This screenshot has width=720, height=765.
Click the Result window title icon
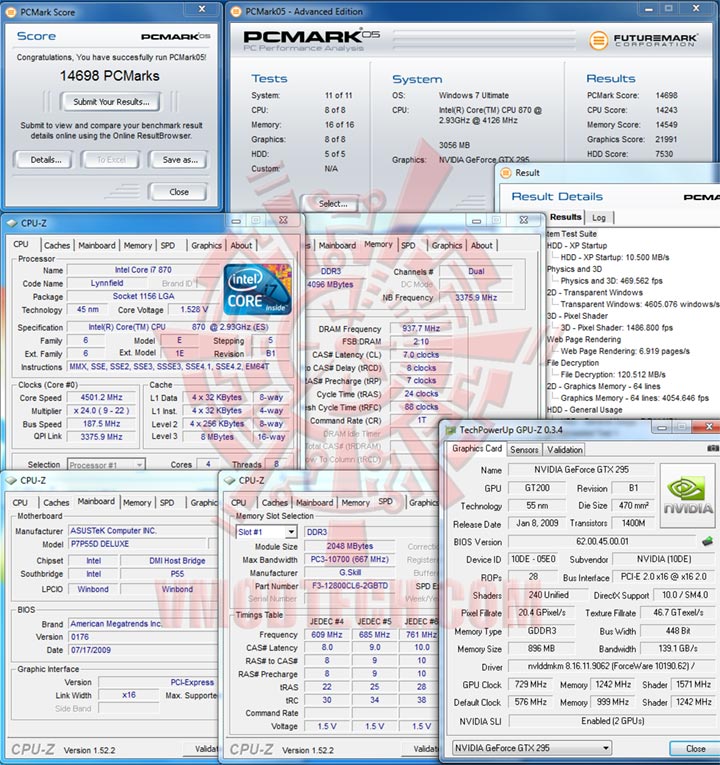pyautogui.click(x=506, y=173)
